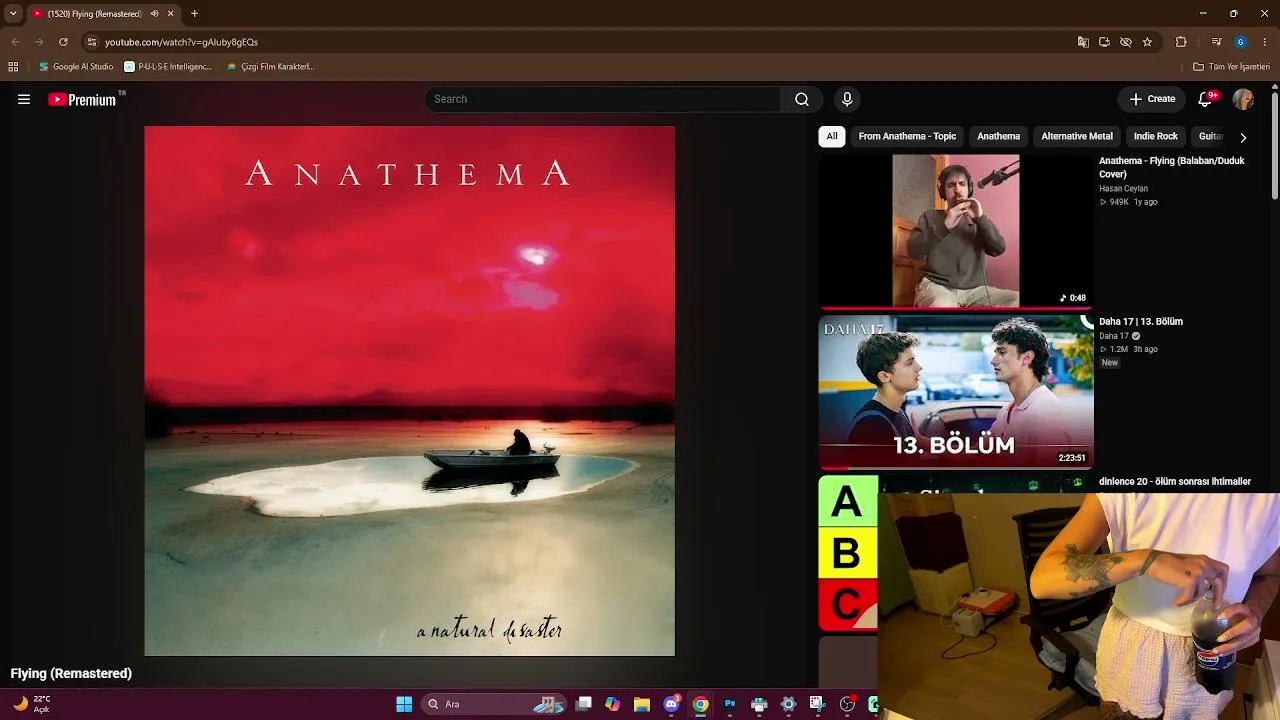Screen dimensions: 1280x720
Task: Open the YouTube guide hamburger menu
Action: click(24, 99)
